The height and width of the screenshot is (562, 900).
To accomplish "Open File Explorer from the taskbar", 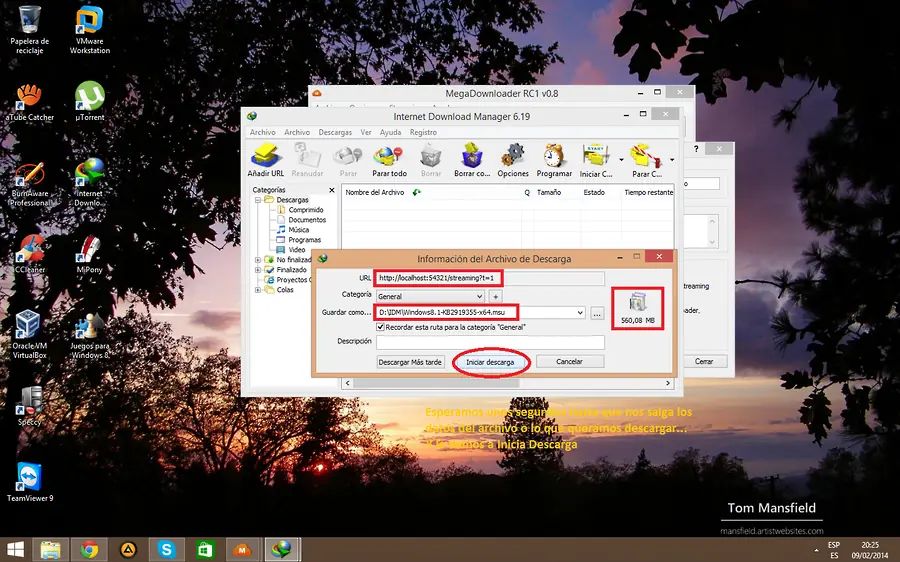I will 51,550.
